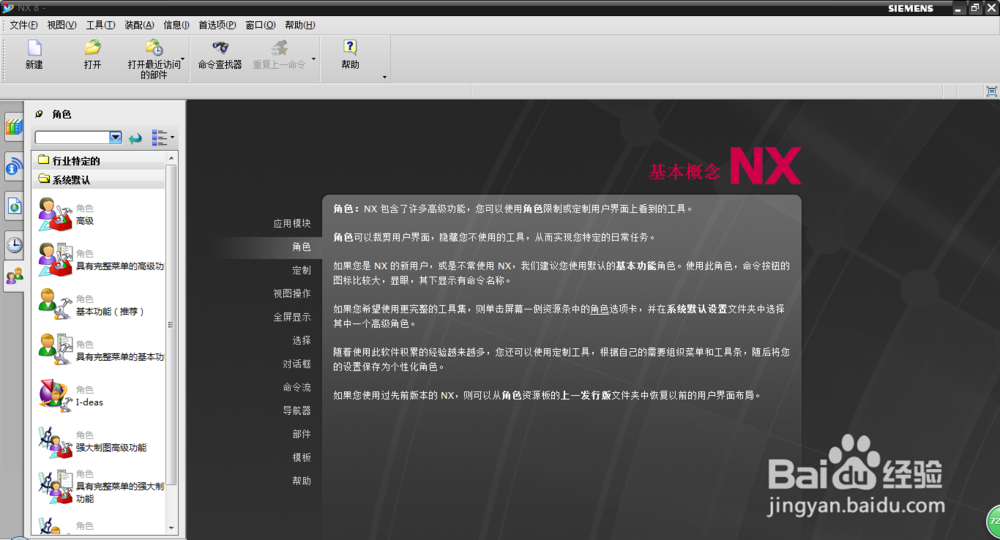
Task: Click the fullscreen toggle icon at top right
Action: [991, 92]
